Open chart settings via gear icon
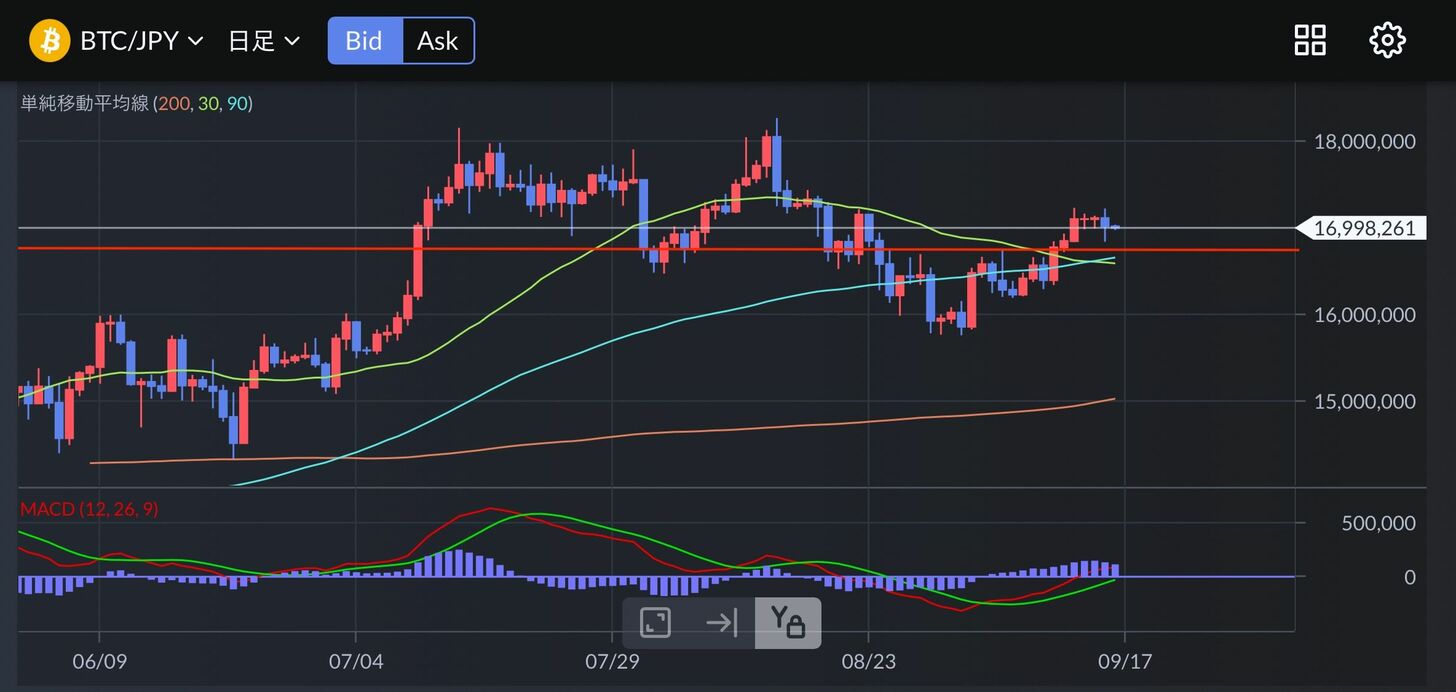Image resolution: width=1456 pixels, height=692 pixels. 1387,41
